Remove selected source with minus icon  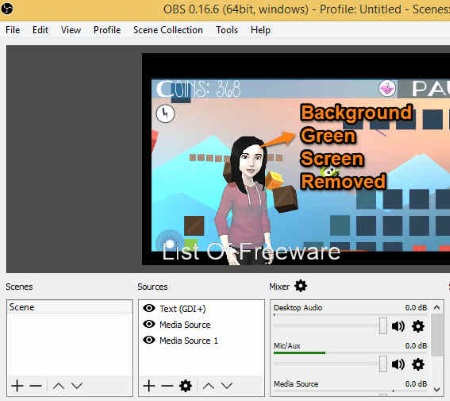point(167,386)
